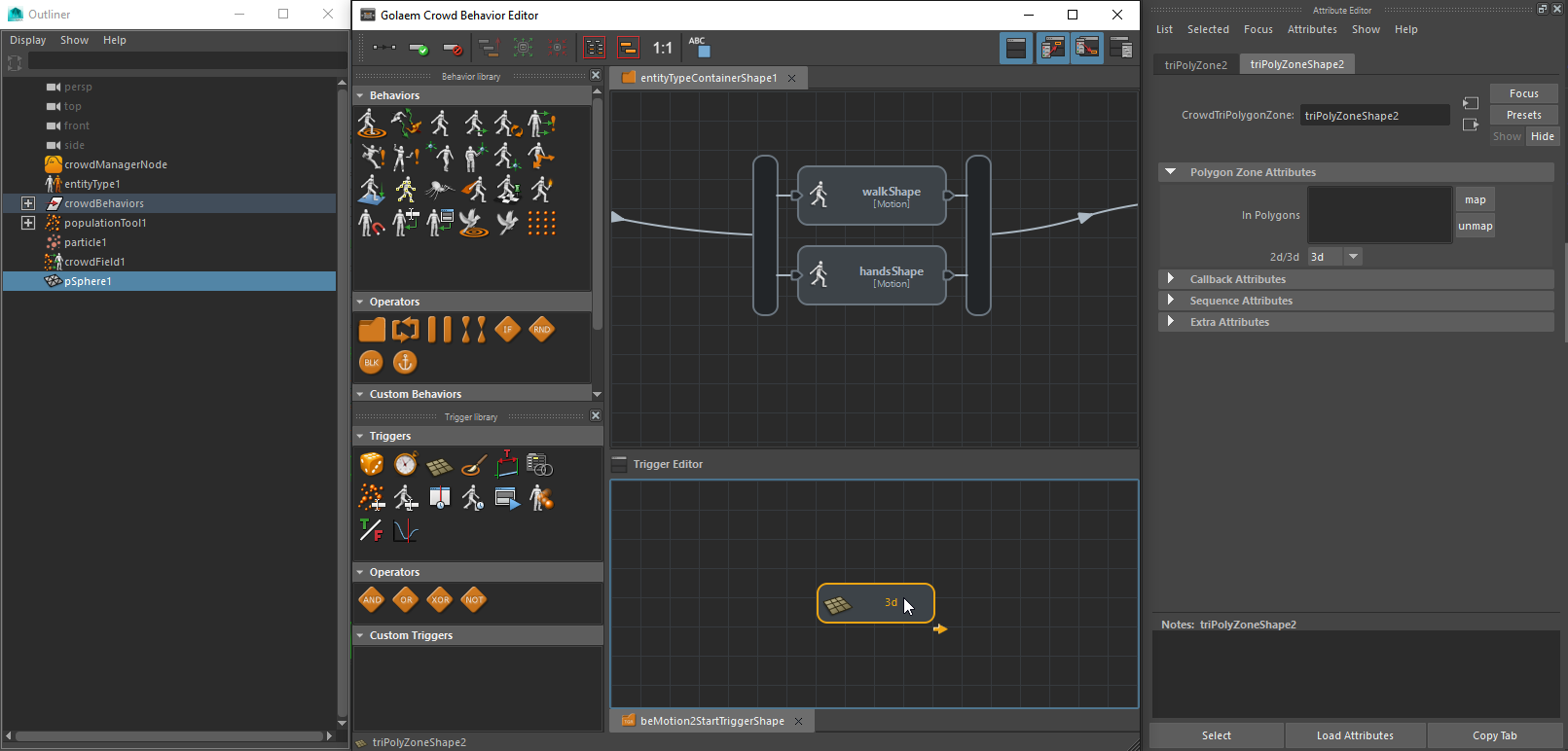Screen dimensions: 1568x751
Task: Expand crowdBehaviors node in Outliner
Action: tap(28, 203)
